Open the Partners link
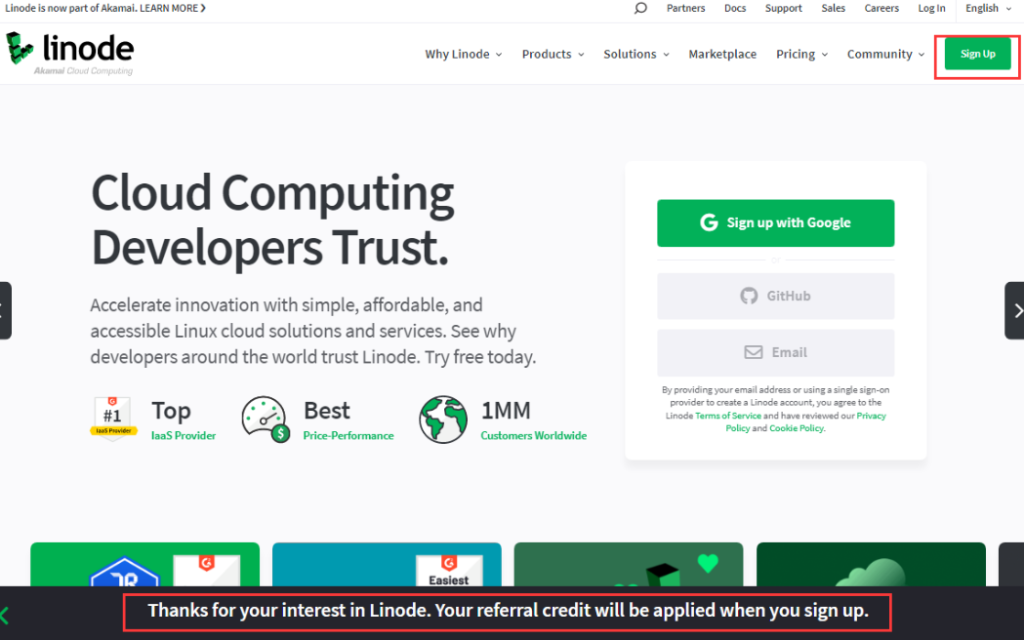Screen dimensions: 1024x640 (x=686, y=8)
